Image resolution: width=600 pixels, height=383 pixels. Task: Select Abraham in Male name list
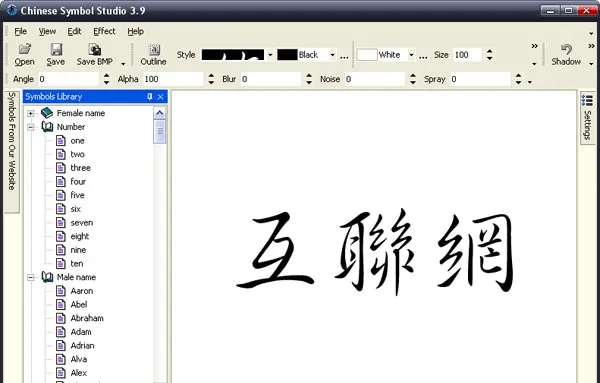coord(87,318)
